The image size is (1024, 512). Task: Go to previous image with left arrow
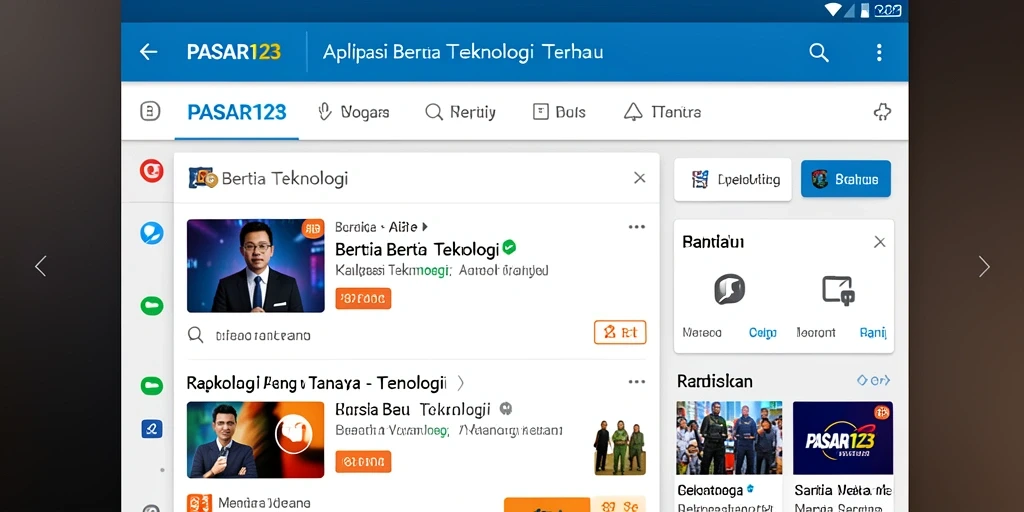40,266
